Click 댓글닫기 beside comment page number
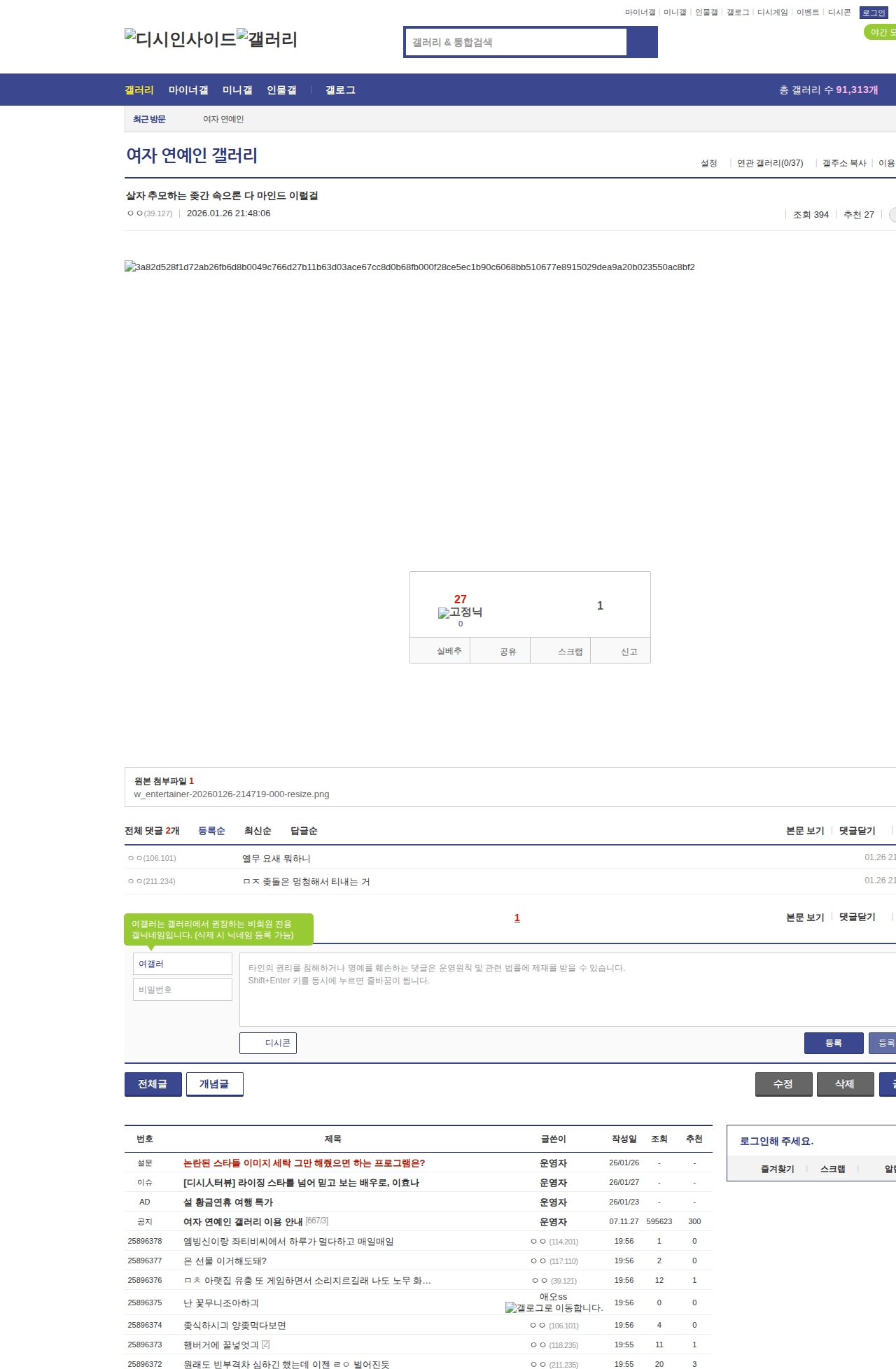The width and height of the screenshot is (896, 1369). pyautogui.click(x=857, y=917)
